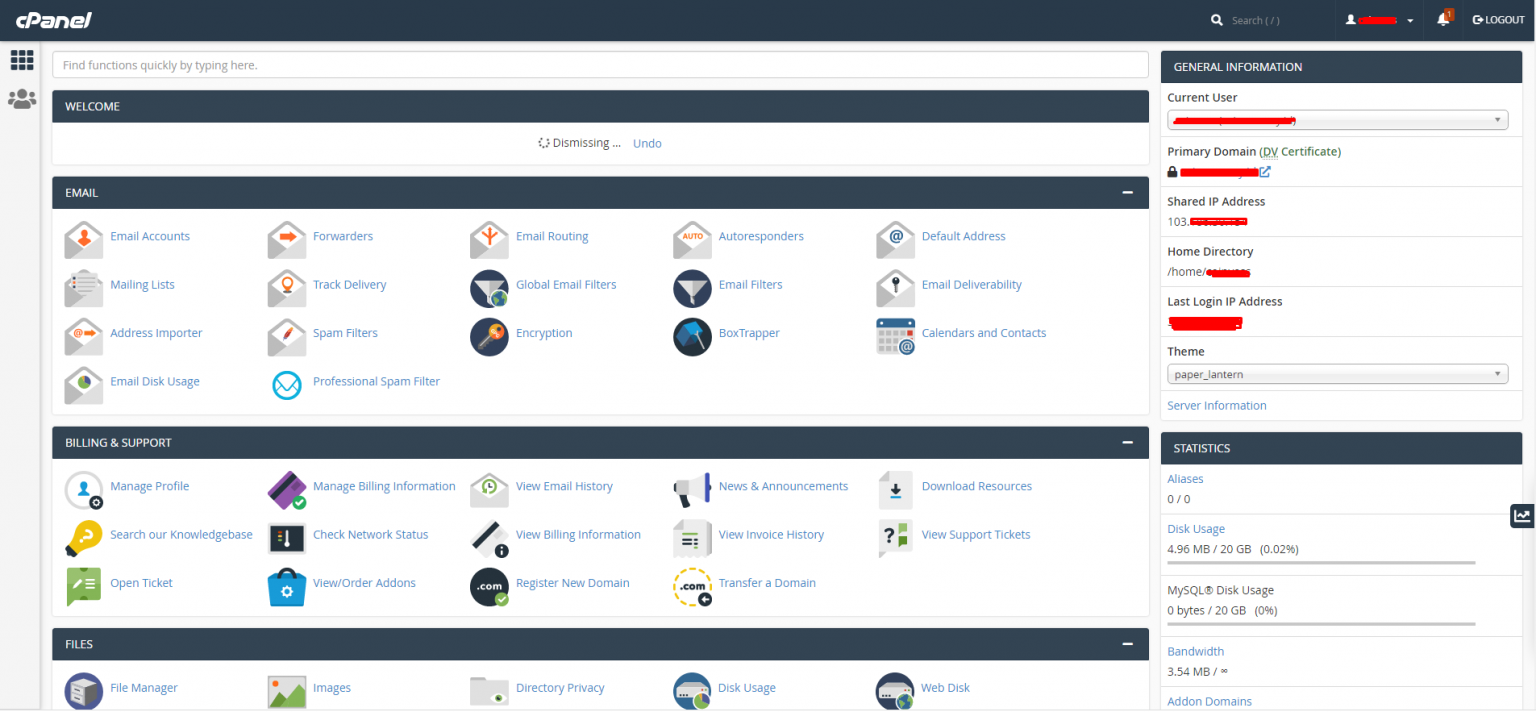Open the notifications bell

point(1443,19)
